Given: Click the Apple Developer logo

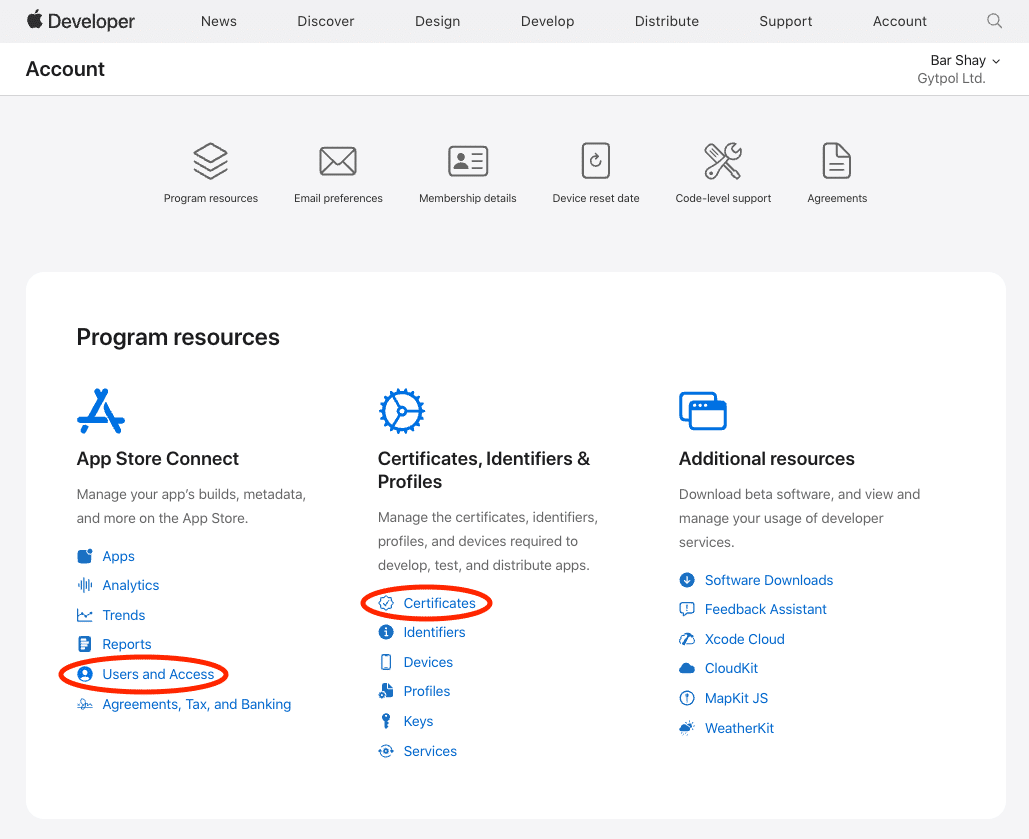Looking at the screenshot, I should [81, 21].
